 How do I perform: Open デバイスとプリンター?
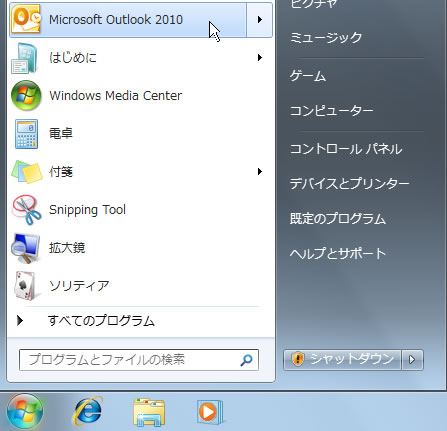pos(349,183)
